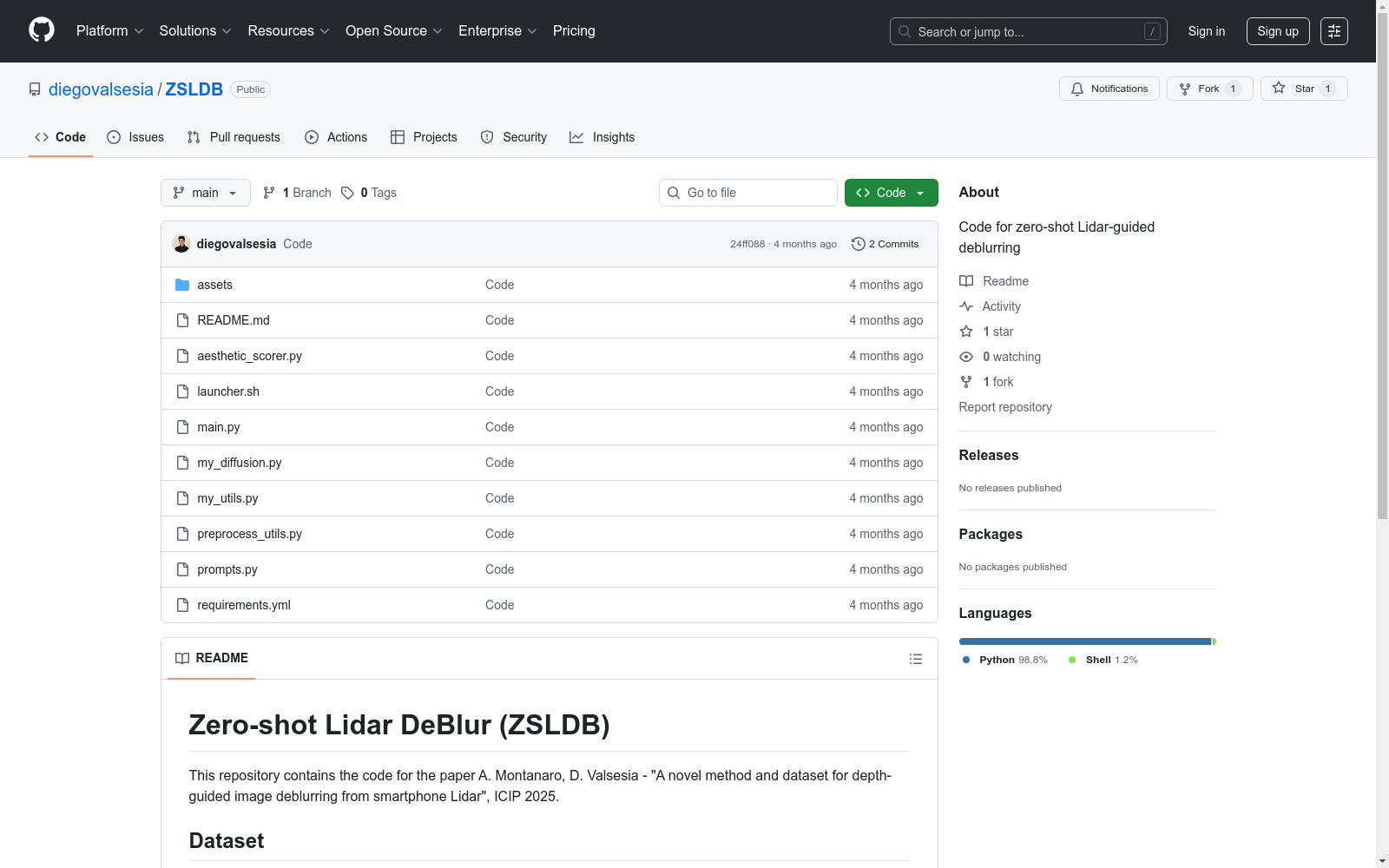The width and height of the screenshot is (1389, 868).
Task: Click the Python language bar segment
Action: click(x=1085, y=641)
